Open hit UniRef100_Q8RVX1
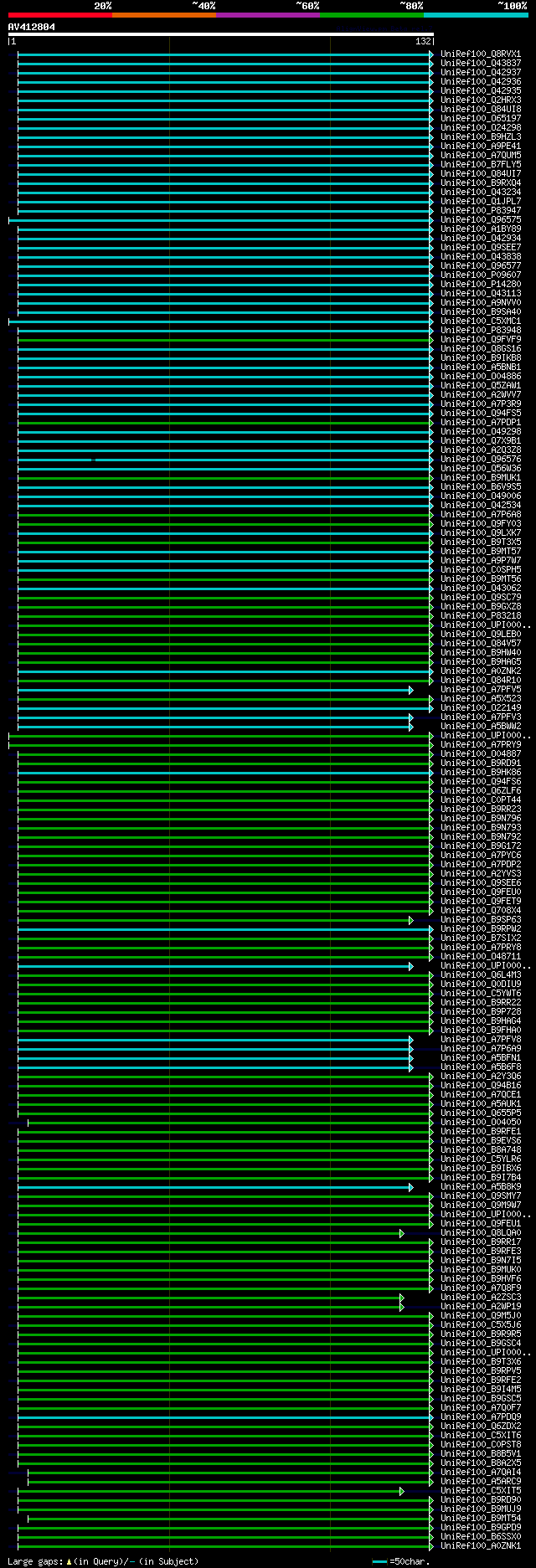 pos(481,54)
